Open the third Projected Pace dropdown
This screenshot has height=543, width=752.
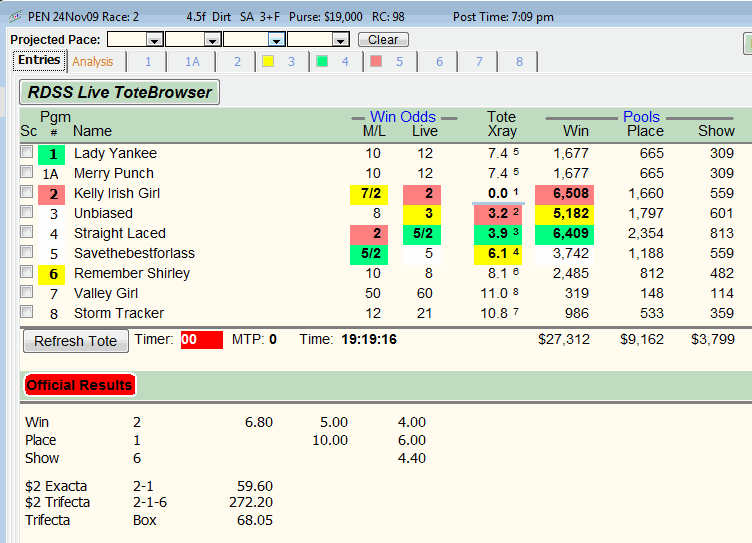[x=276, y=40]
